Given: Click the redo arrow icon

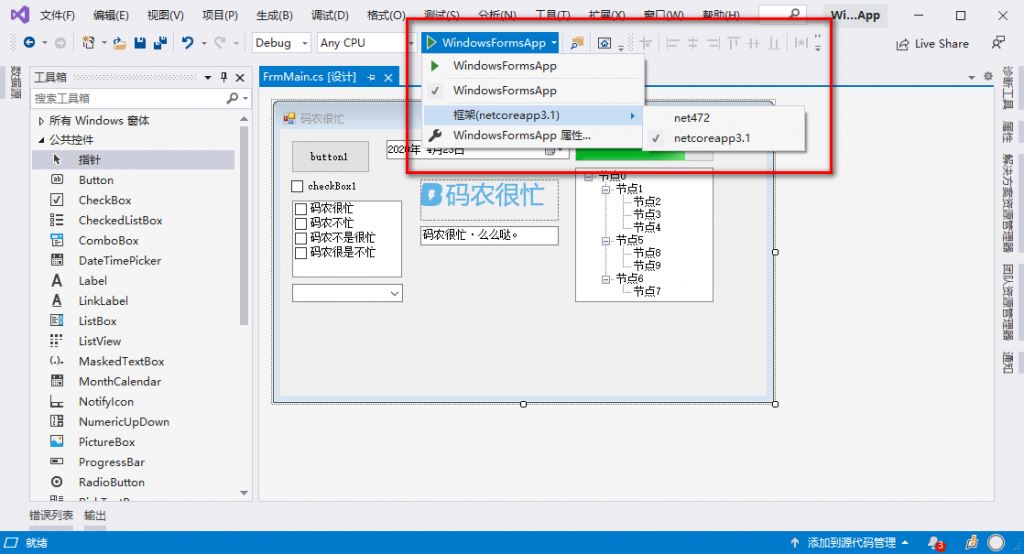Looking at the screenshot, I should point(220,42).
